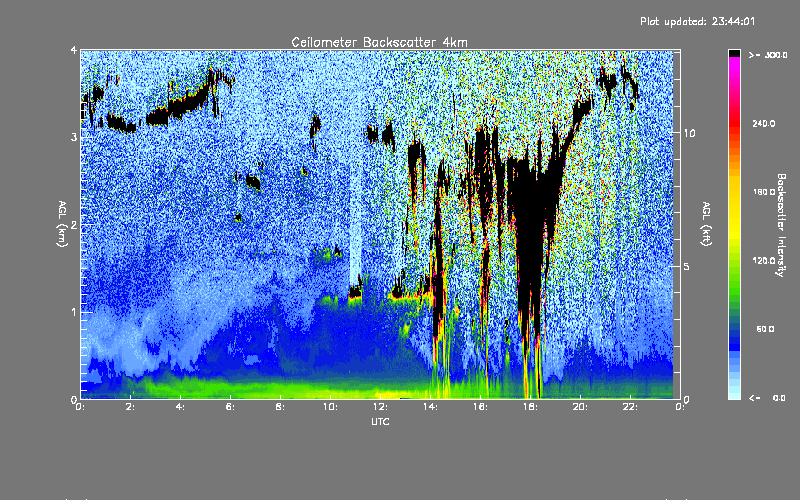The height and width of the screenshot is (500, 800).
Task: Select the "14:" UTC tick label
Action: (x=430, y=407)
